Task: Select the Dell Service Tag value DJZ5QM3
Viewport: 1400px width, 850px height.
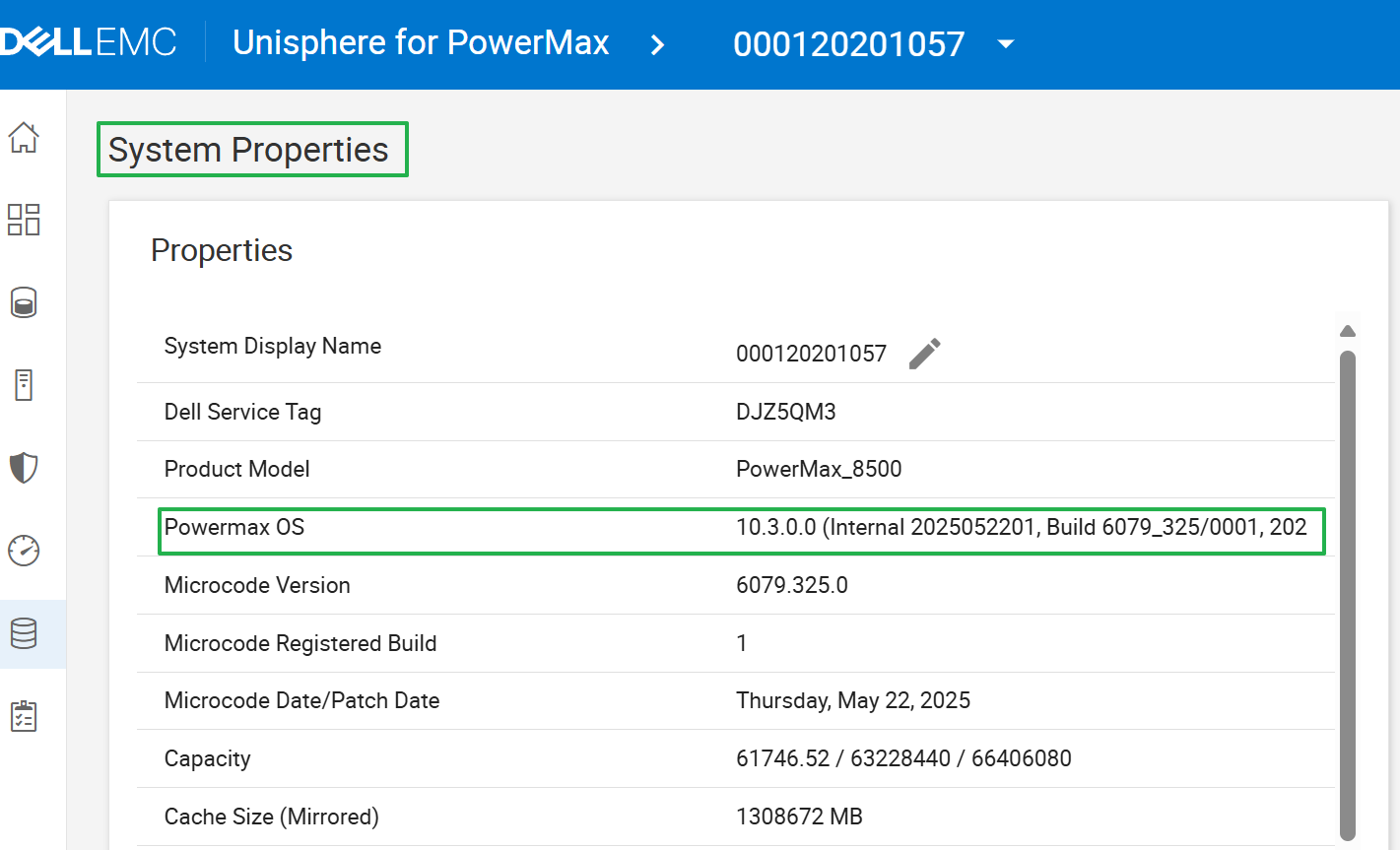Action: (786, 411)
